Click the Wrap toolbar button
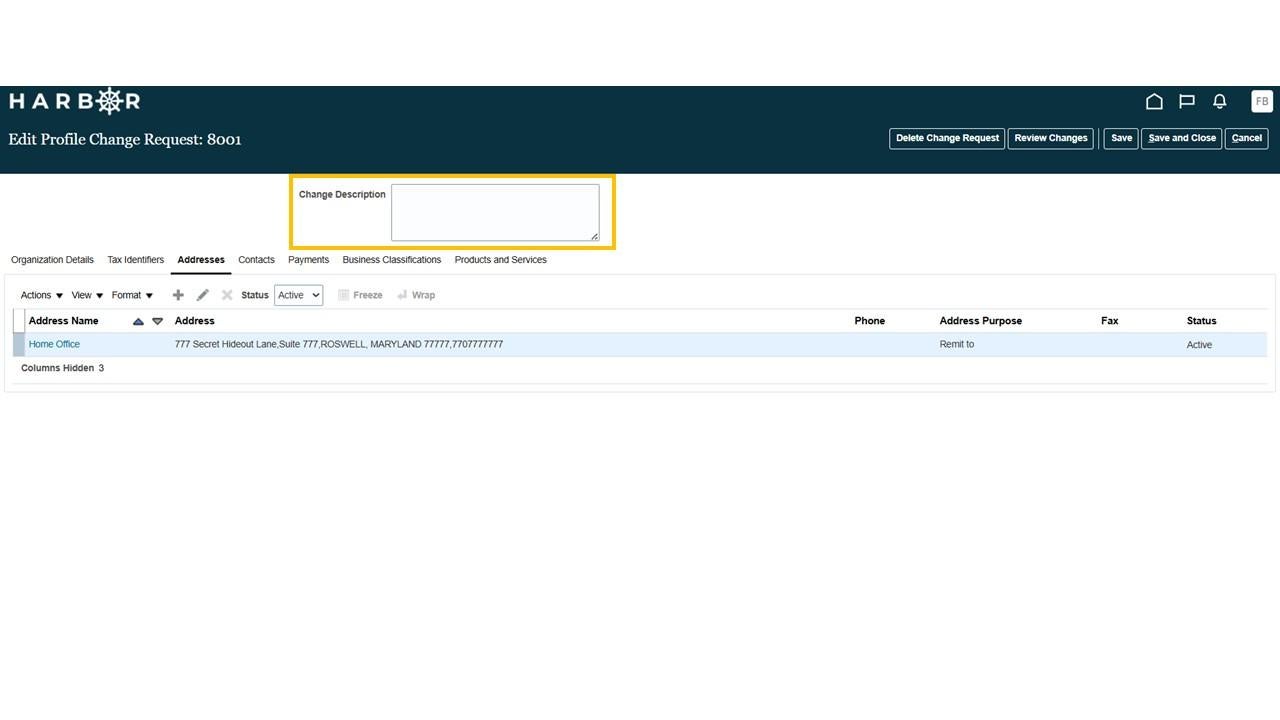 [x=415, y=295]
